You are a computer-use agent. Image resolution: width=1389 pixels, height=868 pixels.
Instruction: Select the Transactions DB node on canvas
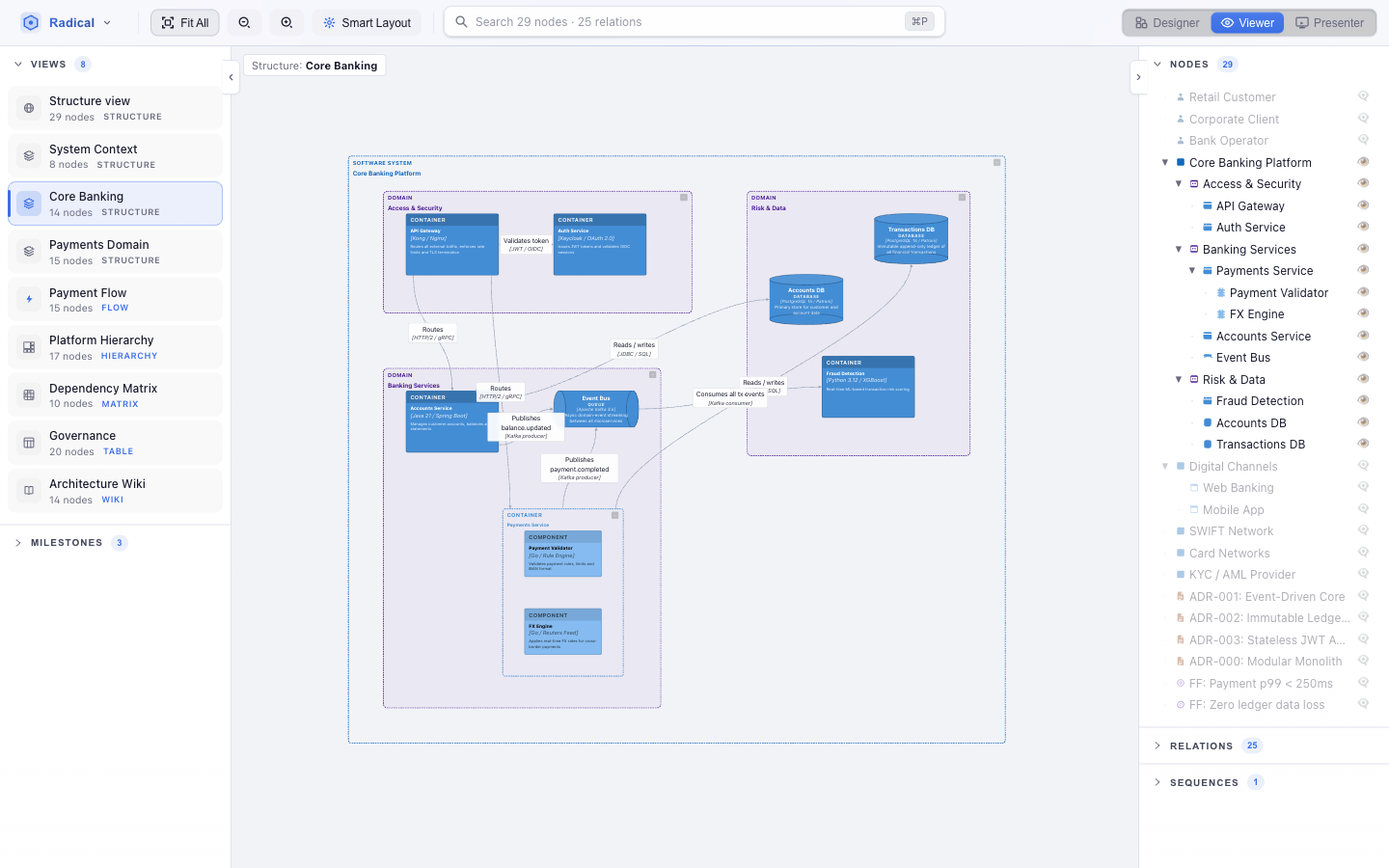click(x=912, y=238)
